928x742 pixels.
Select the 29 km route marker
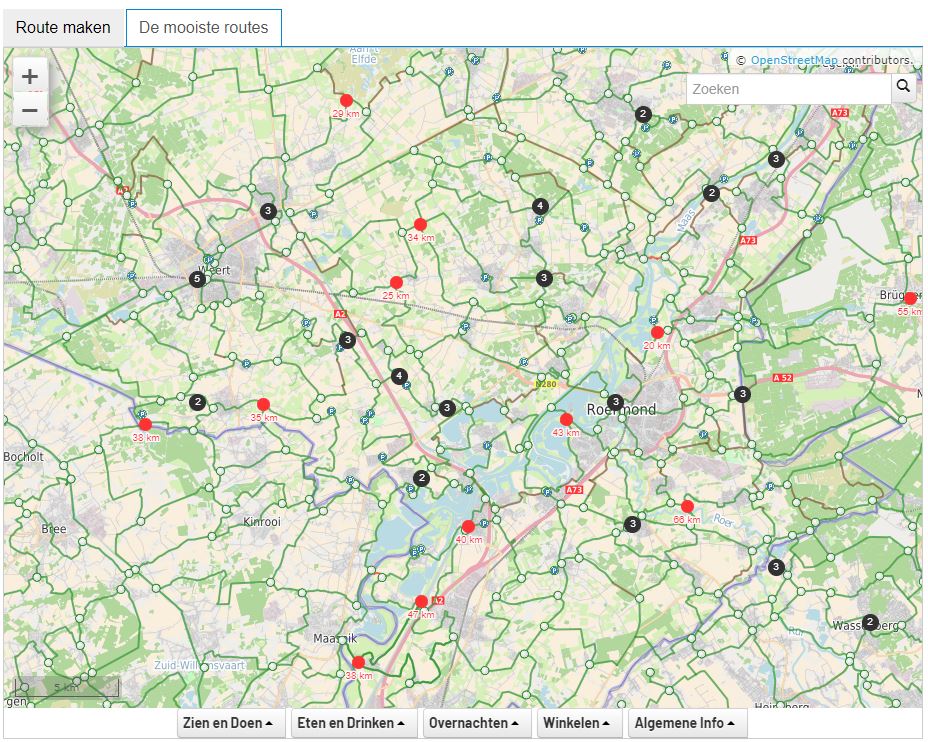(346, 100)
